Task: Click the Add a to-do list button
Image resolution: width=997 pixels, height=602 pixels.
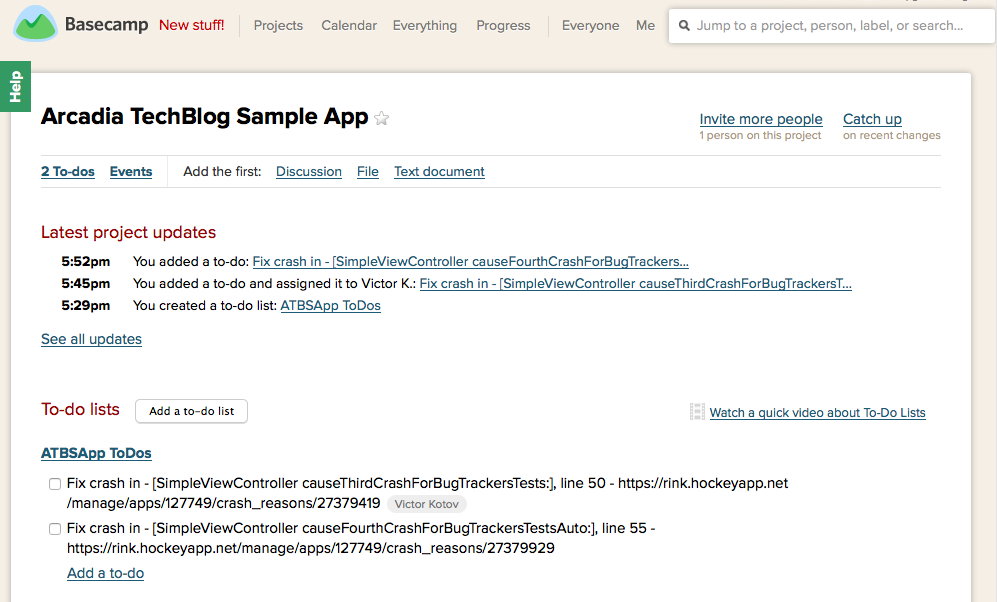Action: pyautogui.click(x=191, y=411)
